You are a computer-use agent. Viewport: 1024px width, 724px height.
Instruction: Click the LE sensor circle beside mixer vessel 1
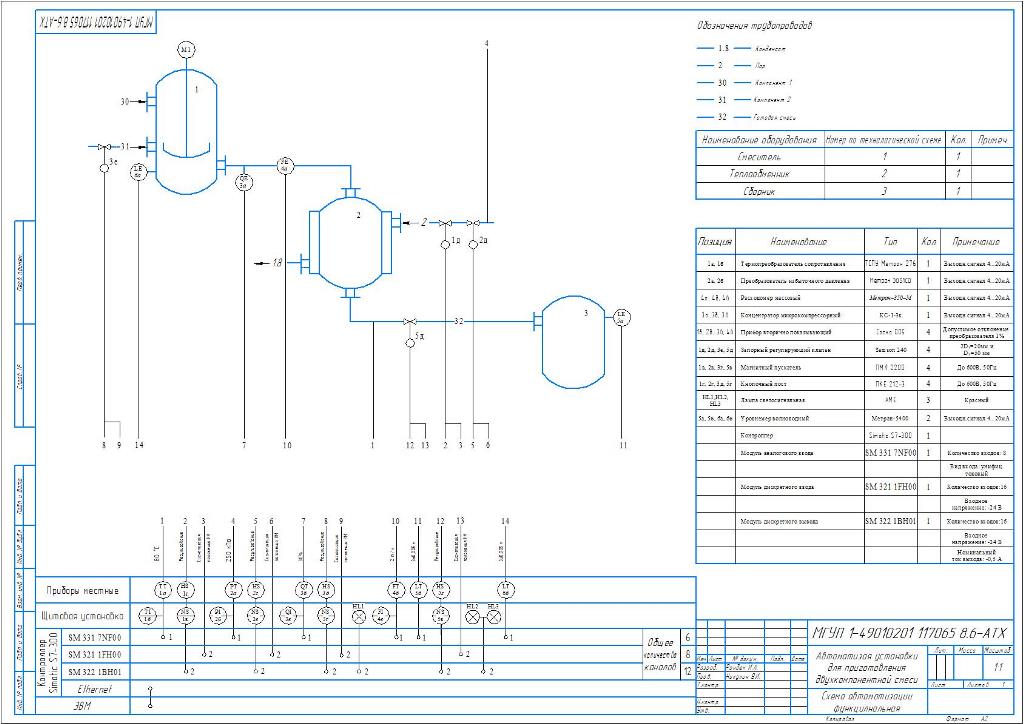(138, 172)
